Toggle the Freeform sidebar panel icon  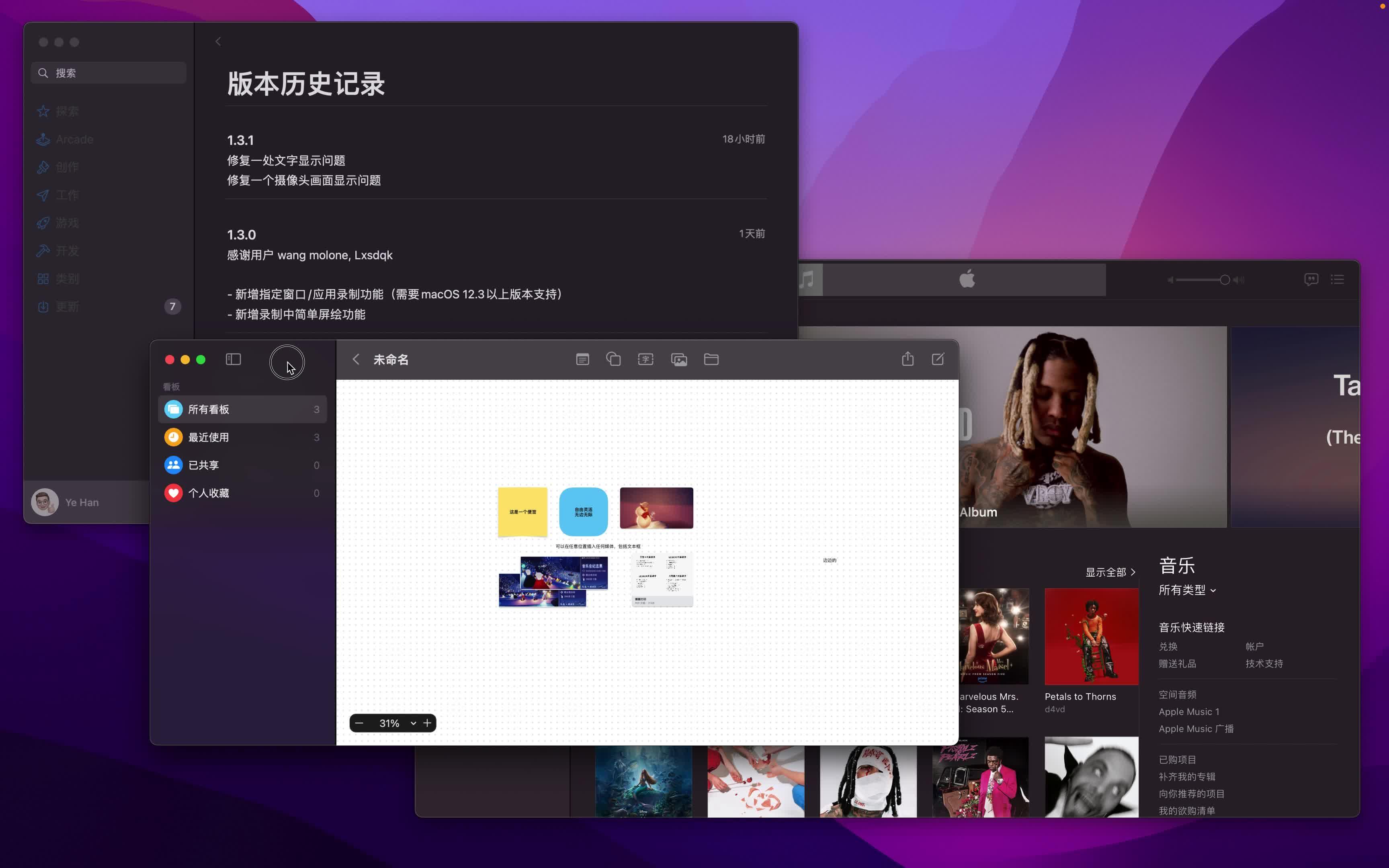[x=233, y=359]
